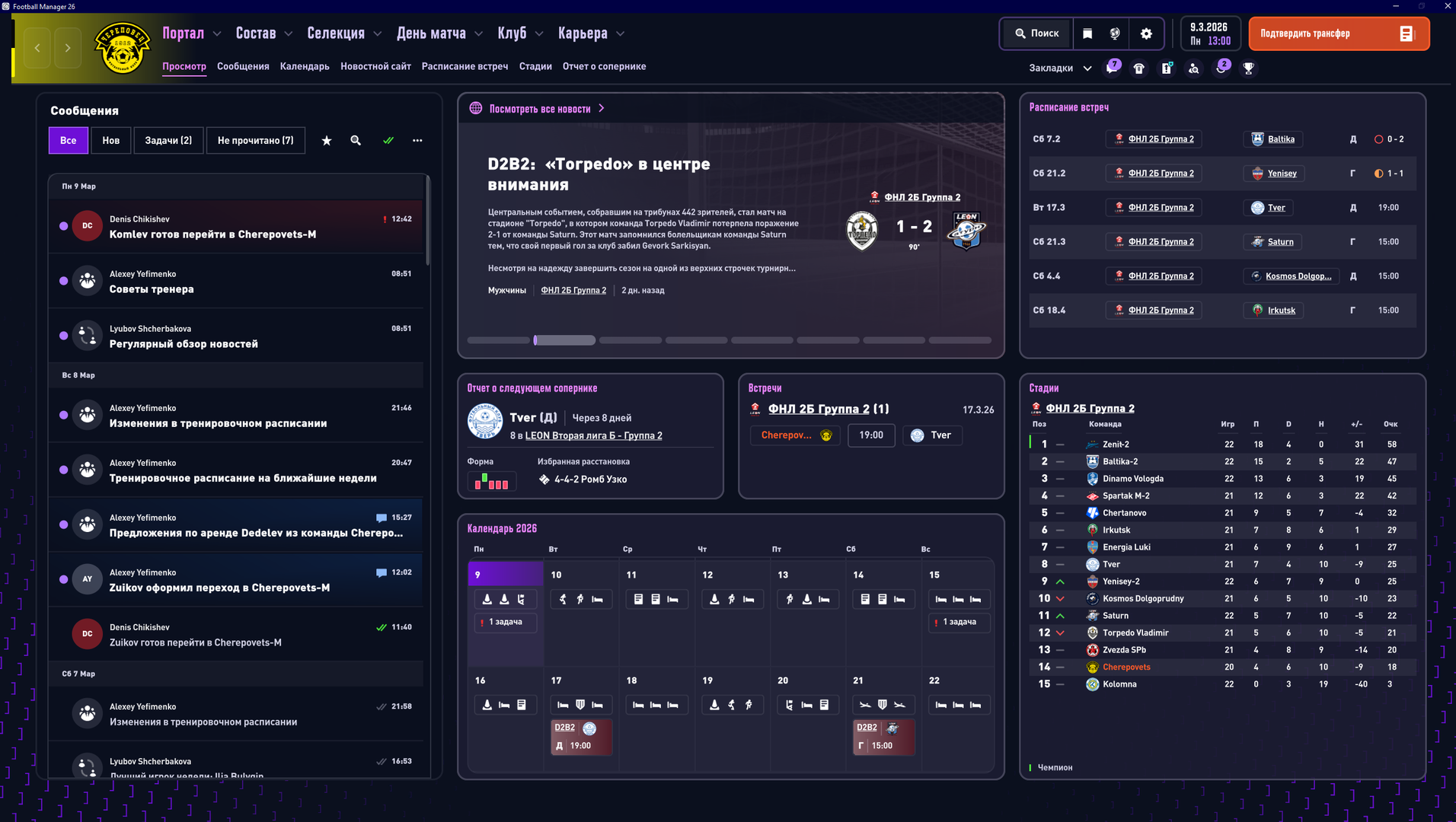Expand the Портал menu dropdown arrow

tap(217, 33)
